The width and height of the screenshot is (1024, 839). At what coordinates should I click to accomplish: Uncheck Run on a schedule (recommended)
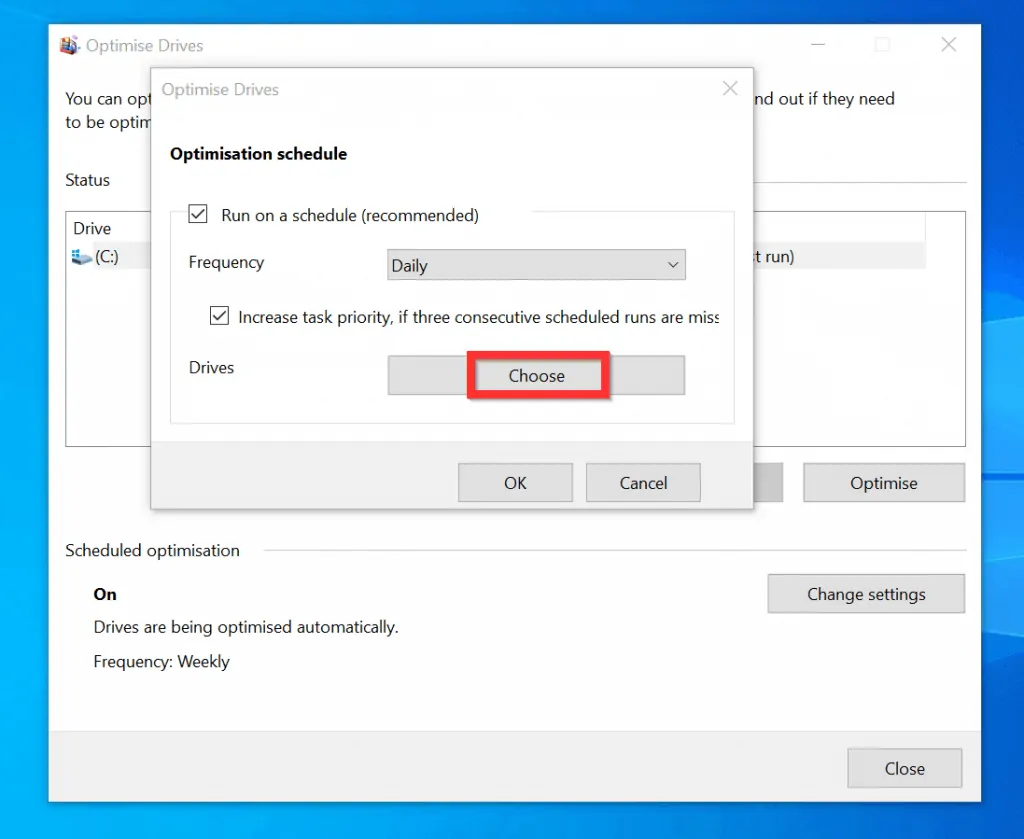pos(197,213)
